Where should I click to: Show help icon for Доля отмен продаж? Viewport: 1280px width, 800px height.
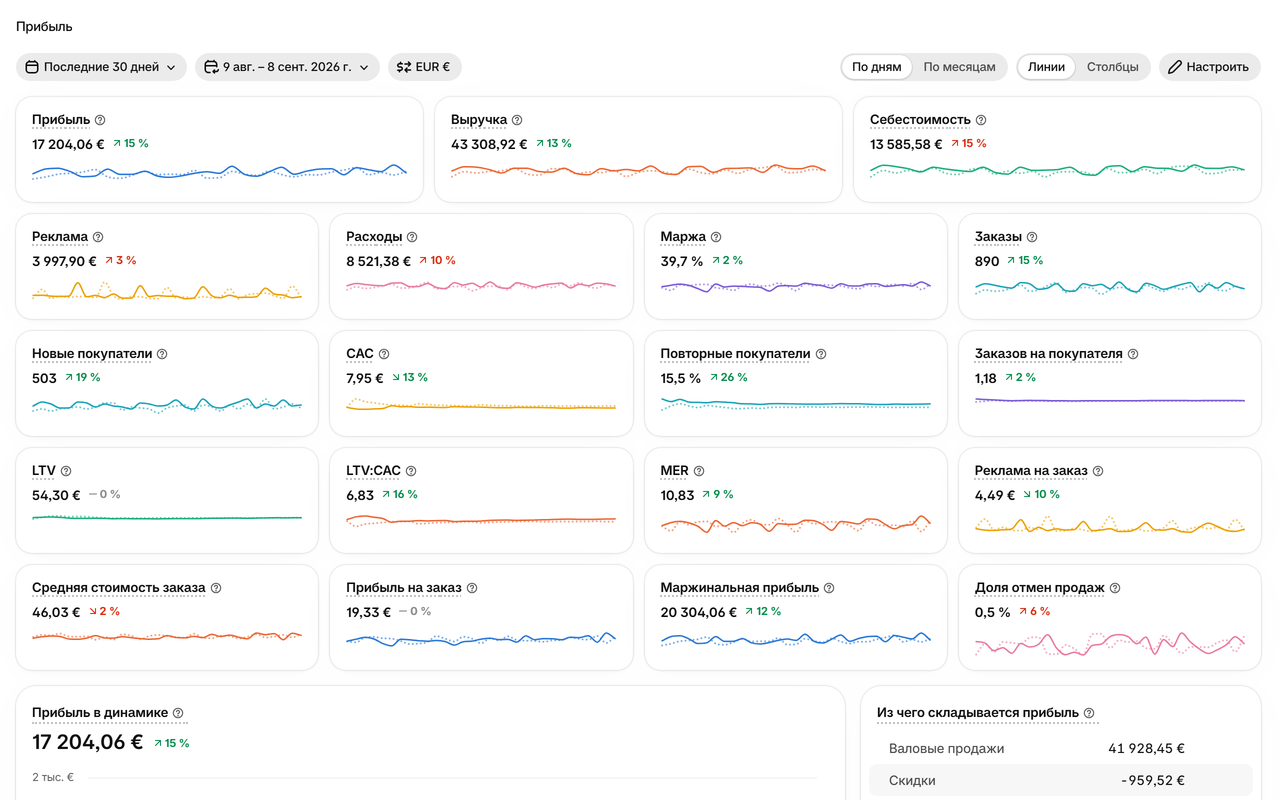click(x=1115, y=588)
